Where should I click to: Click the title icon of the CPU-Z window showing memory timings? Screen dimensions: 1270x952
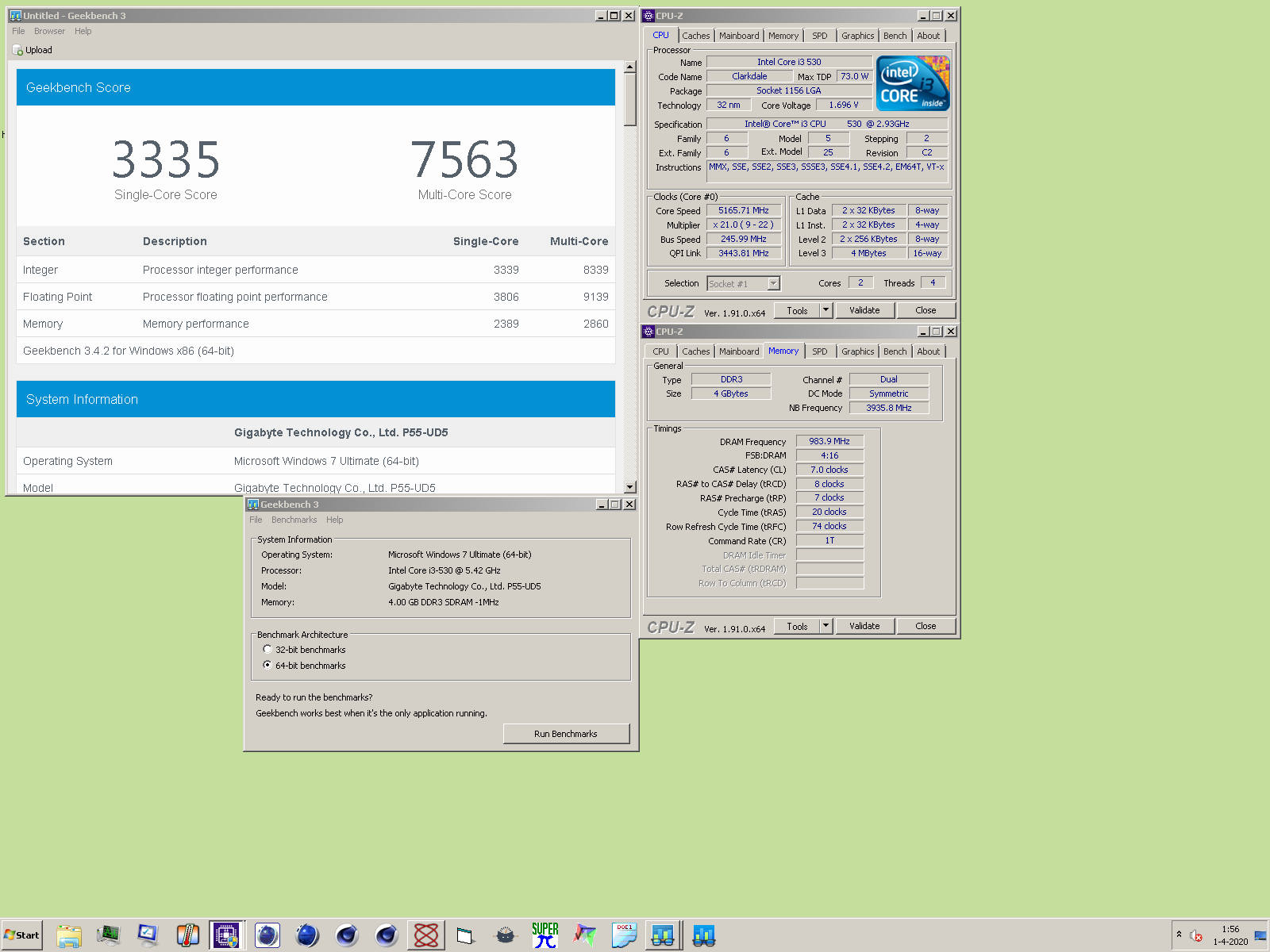[x=648, y=332]
